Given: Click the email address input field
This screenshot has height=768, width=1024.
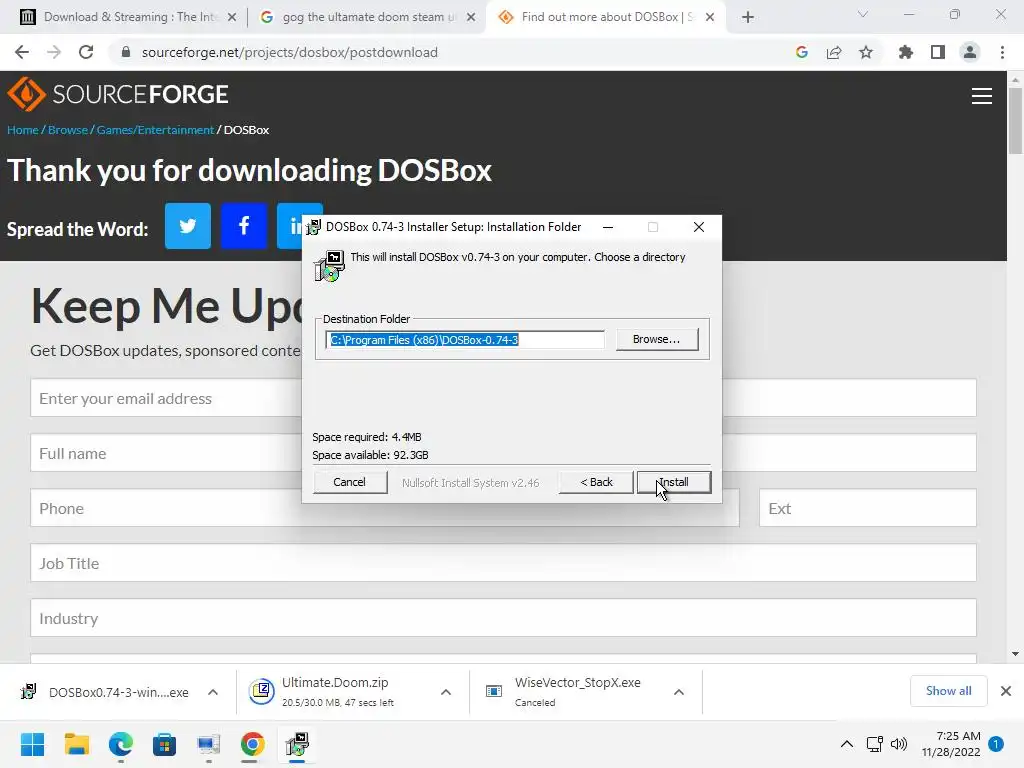Looking at the screenshot, I should [x=166, y=398].
